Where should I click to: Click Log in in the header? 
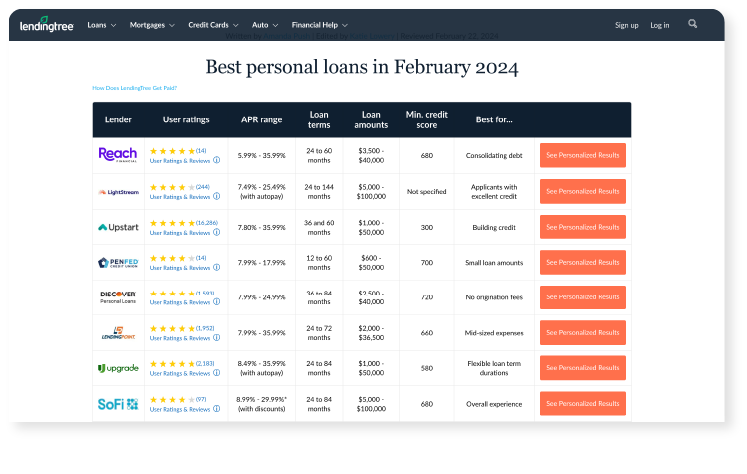(x=660, y=25)
